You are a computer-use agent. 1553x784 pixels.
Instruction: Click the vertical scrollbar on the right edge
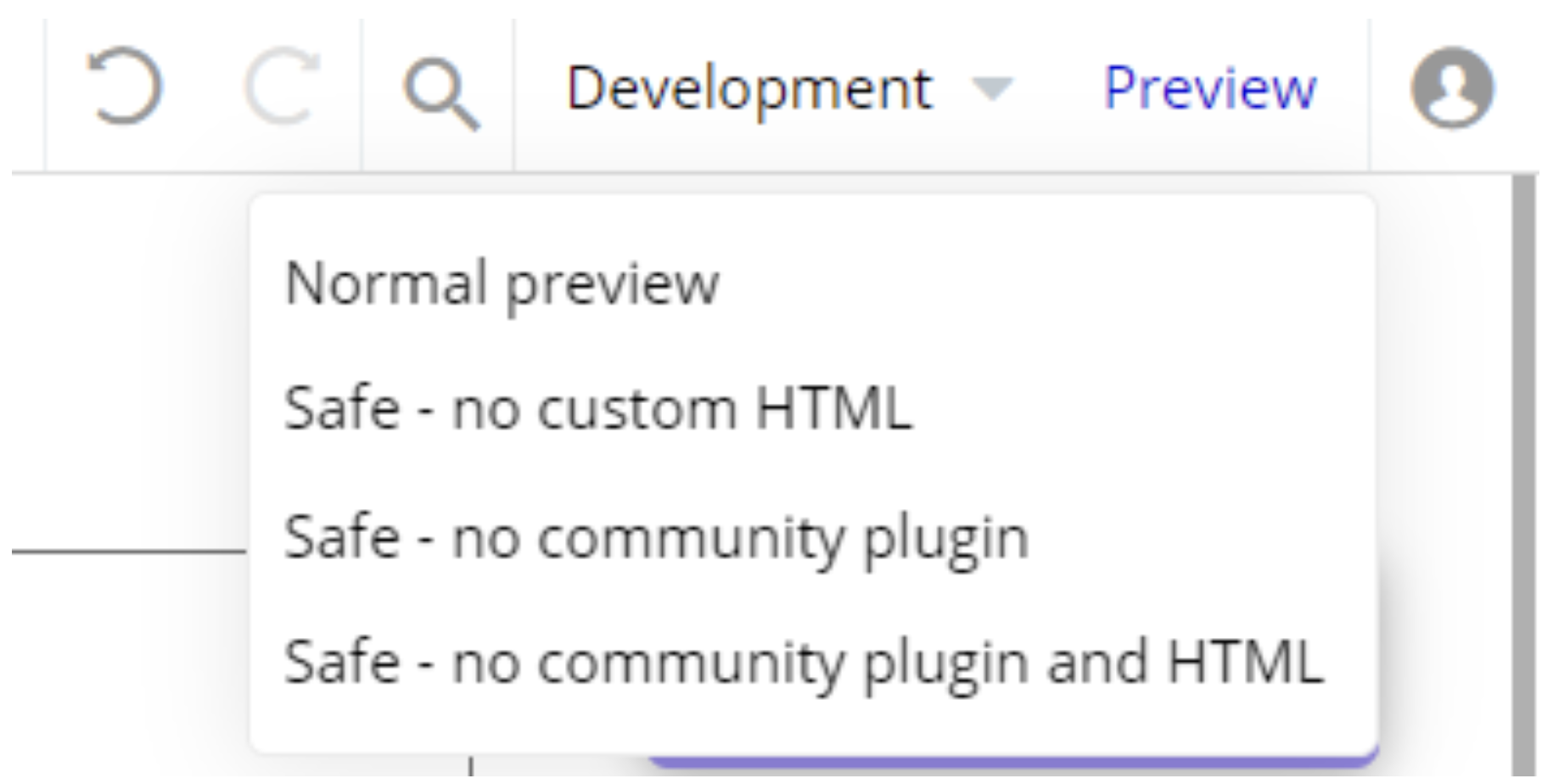point(1523,475)
